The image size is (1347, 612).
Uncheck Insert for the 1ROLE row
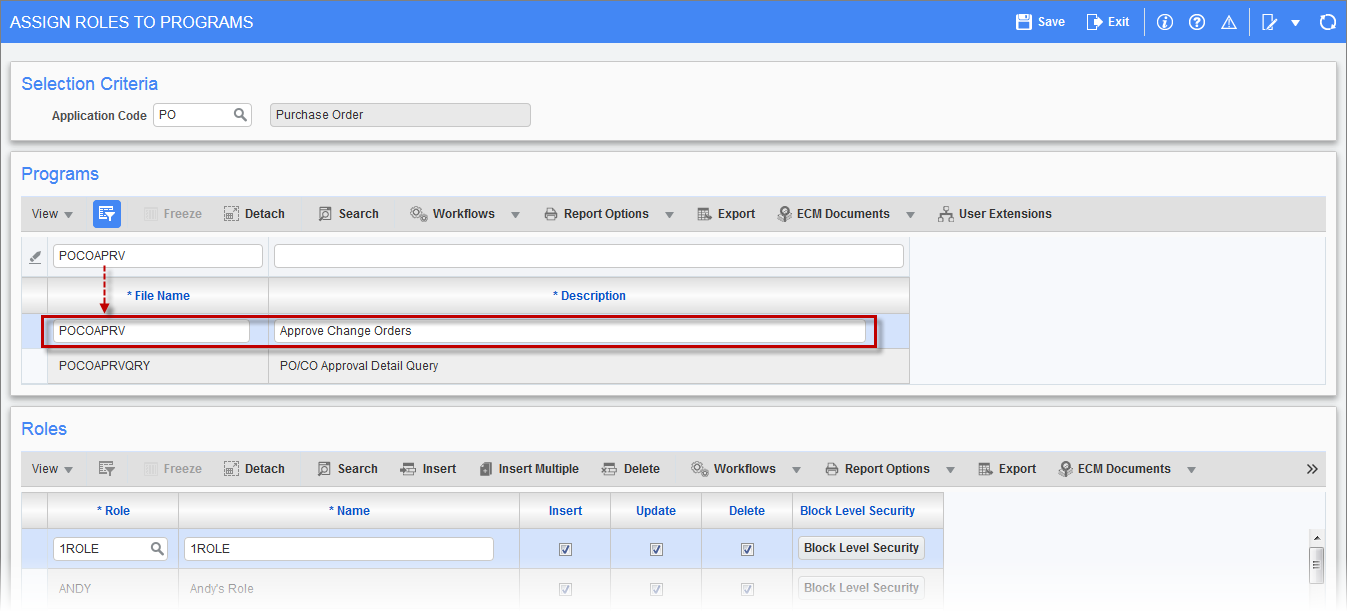point(565,548)
